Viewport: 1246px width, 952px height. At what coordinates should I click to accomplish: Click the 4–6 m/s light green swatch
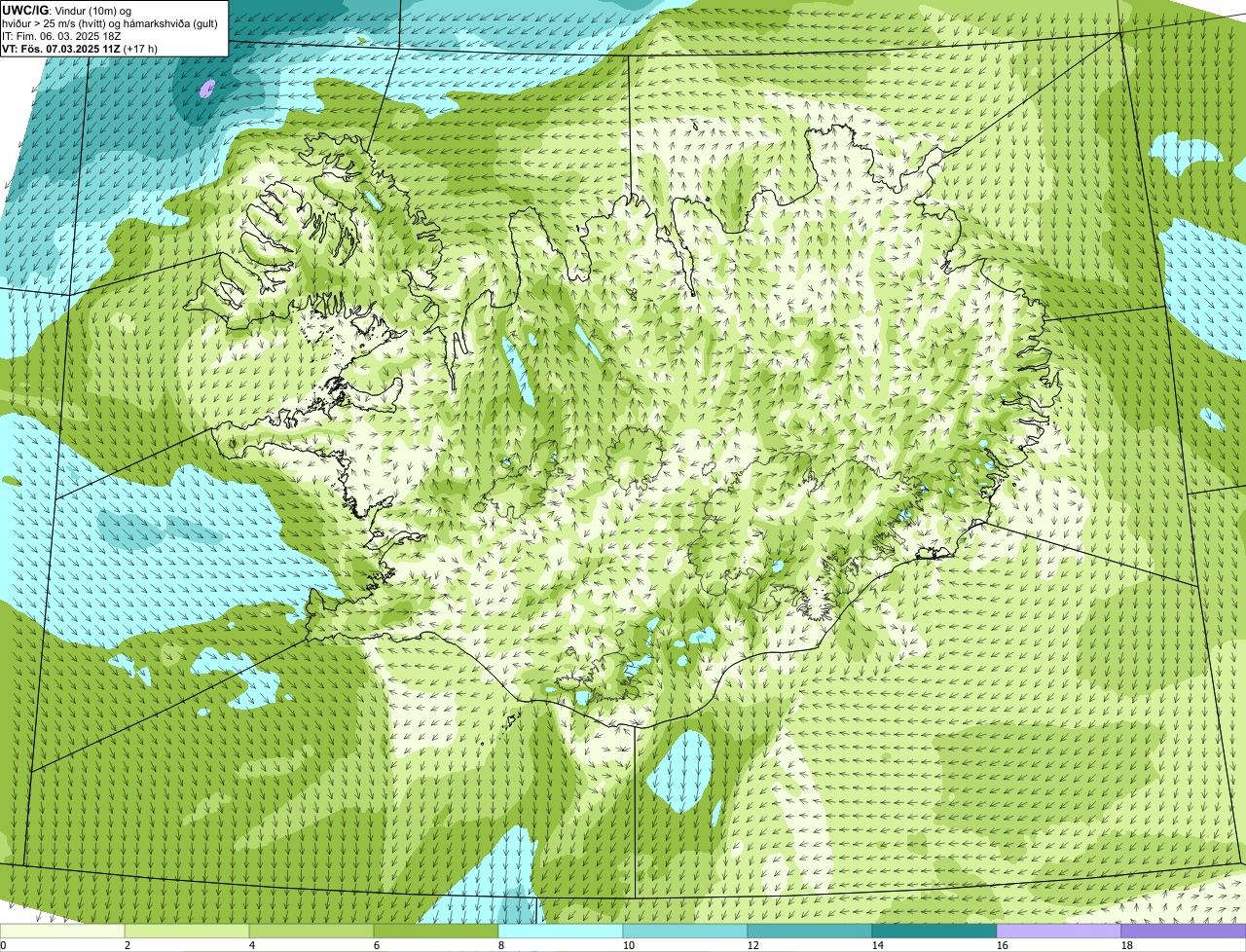click(x=311, y=932)
